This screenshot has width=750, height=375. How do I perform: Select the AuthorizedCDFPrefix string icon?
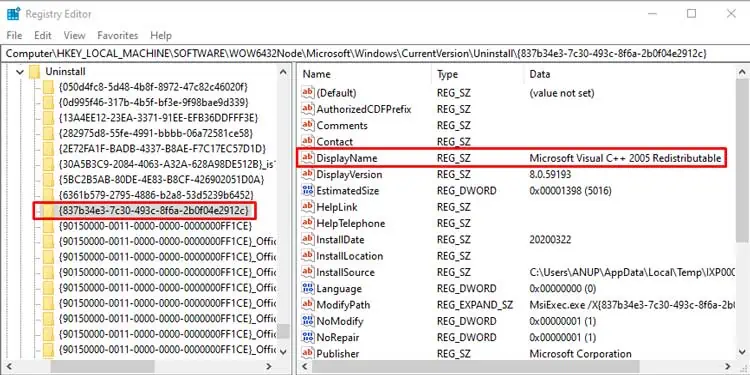pos(308,109)
